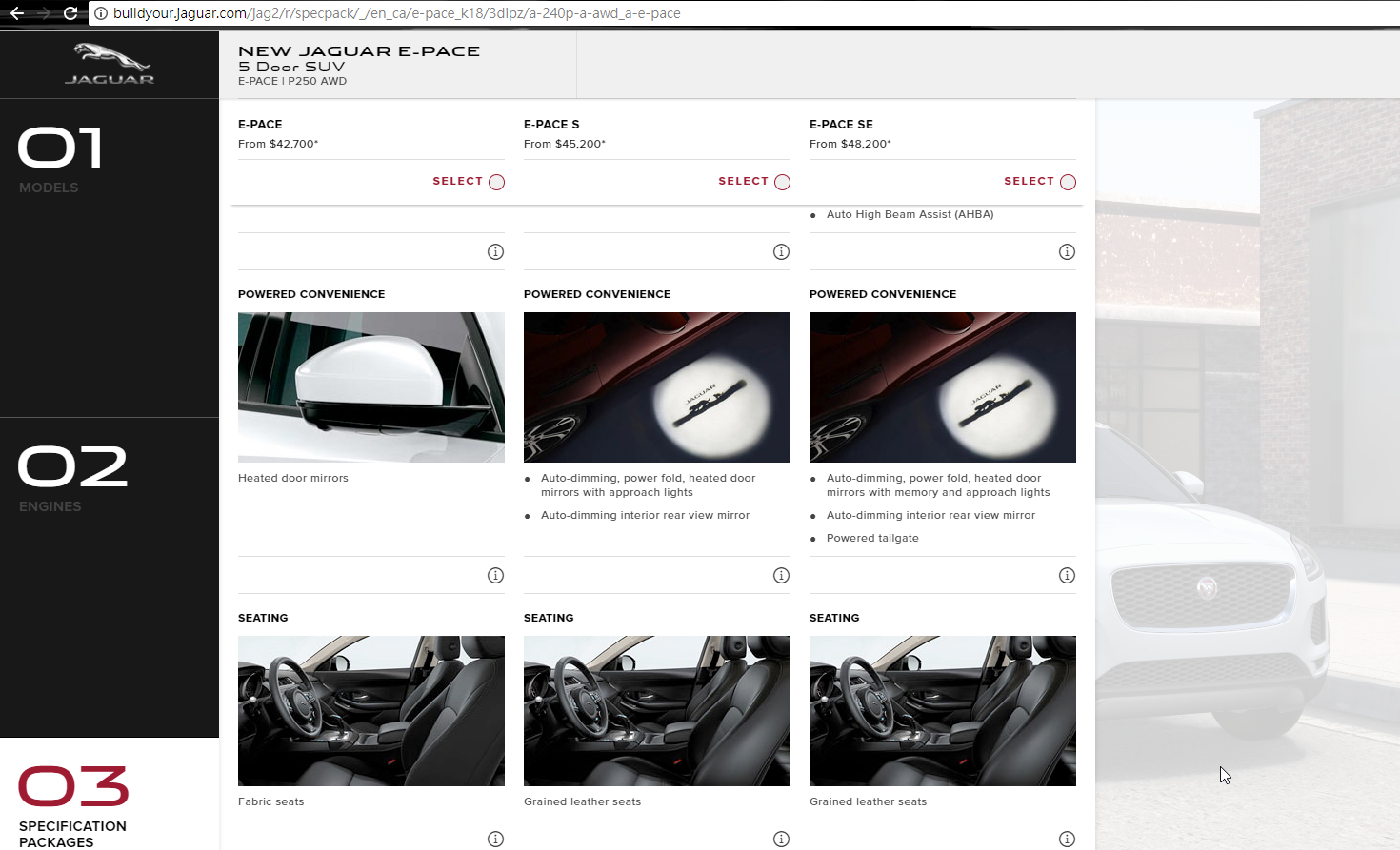Click E-PACE 'POWERED CONVENIENCE' heading

click(311, 294)
